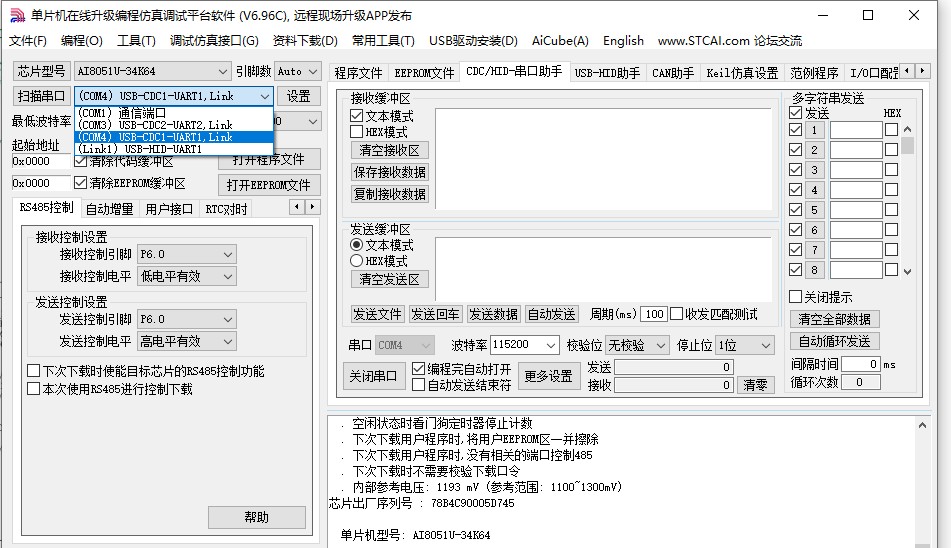Select 用户接口 tab
Viewport: 951px width, 548px height.
click(169, 209)
